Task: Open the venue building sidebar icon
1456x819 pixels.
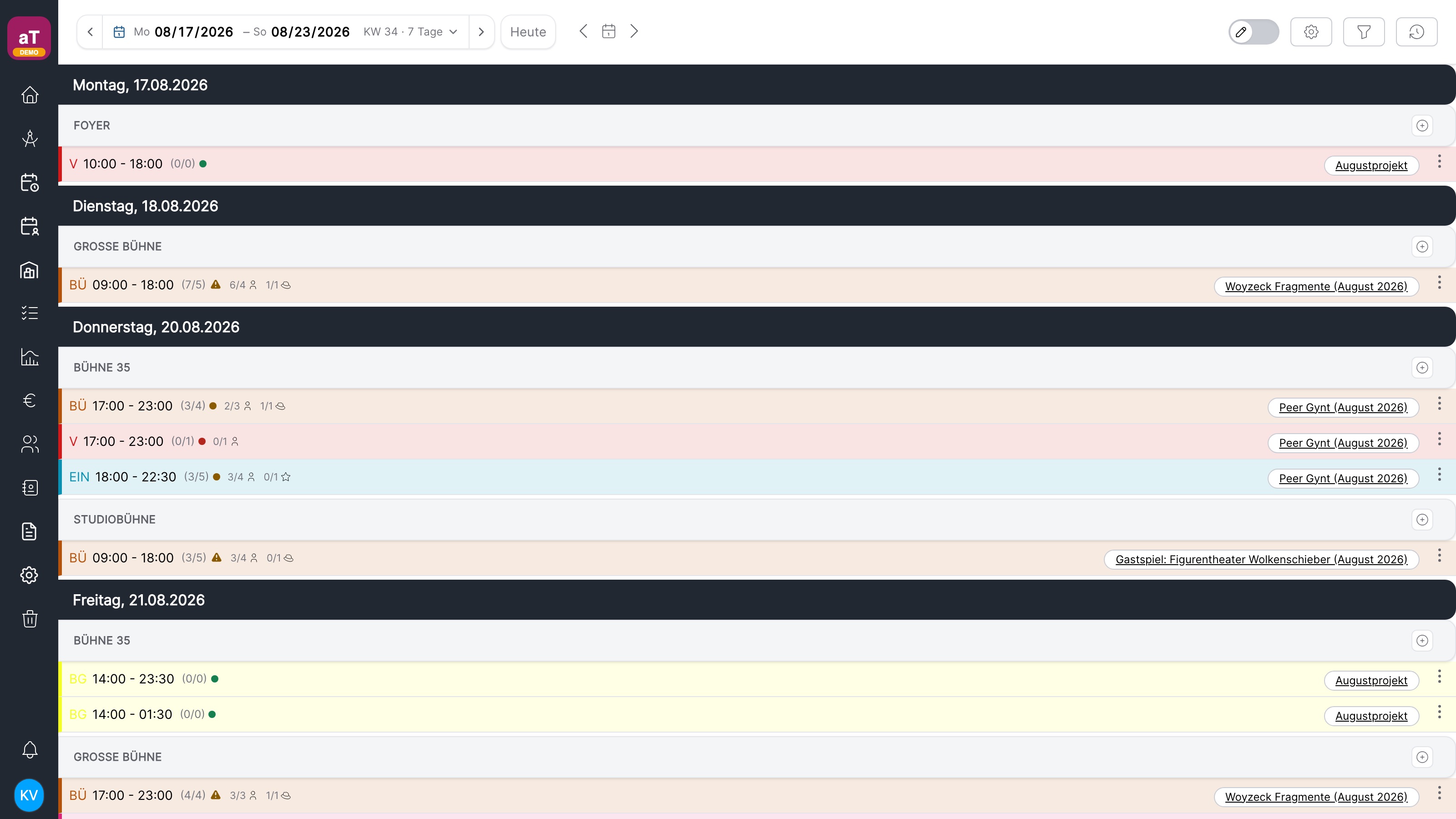Action: click(x=30, y=270)
